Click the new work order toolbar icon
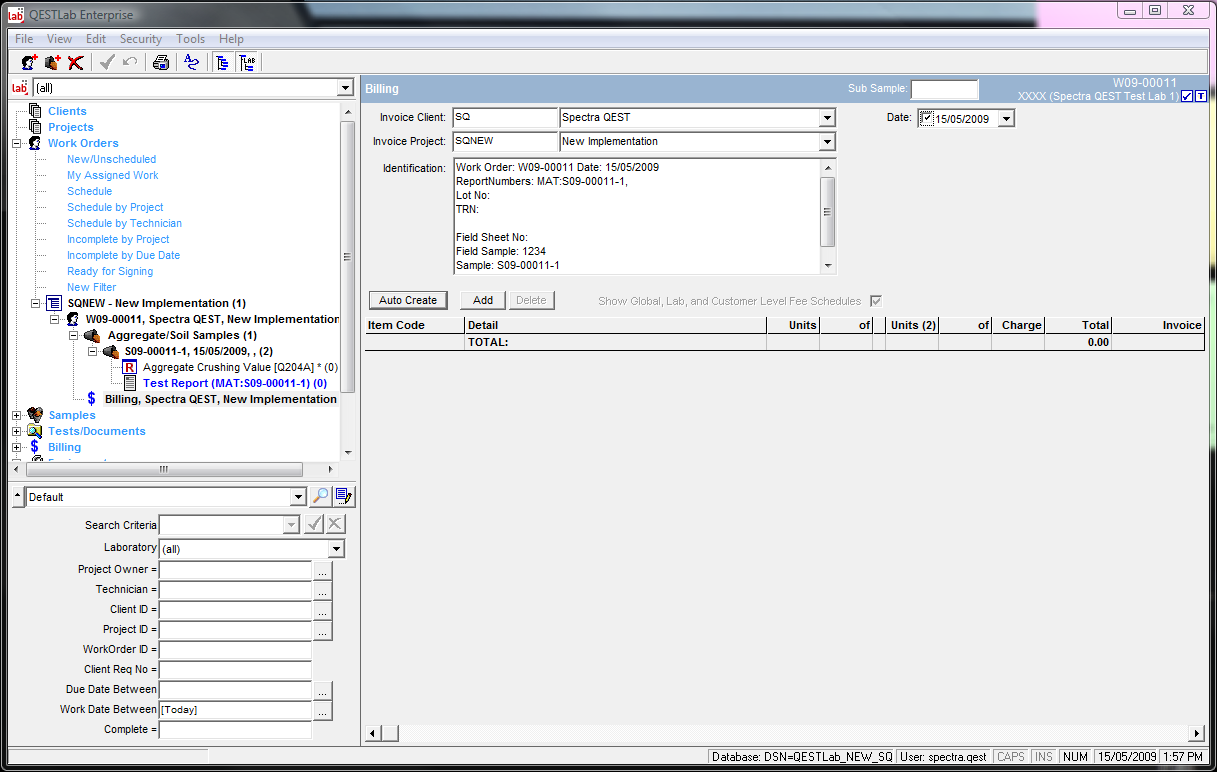This screenshot has height=772, width=1217. (29, 62)
